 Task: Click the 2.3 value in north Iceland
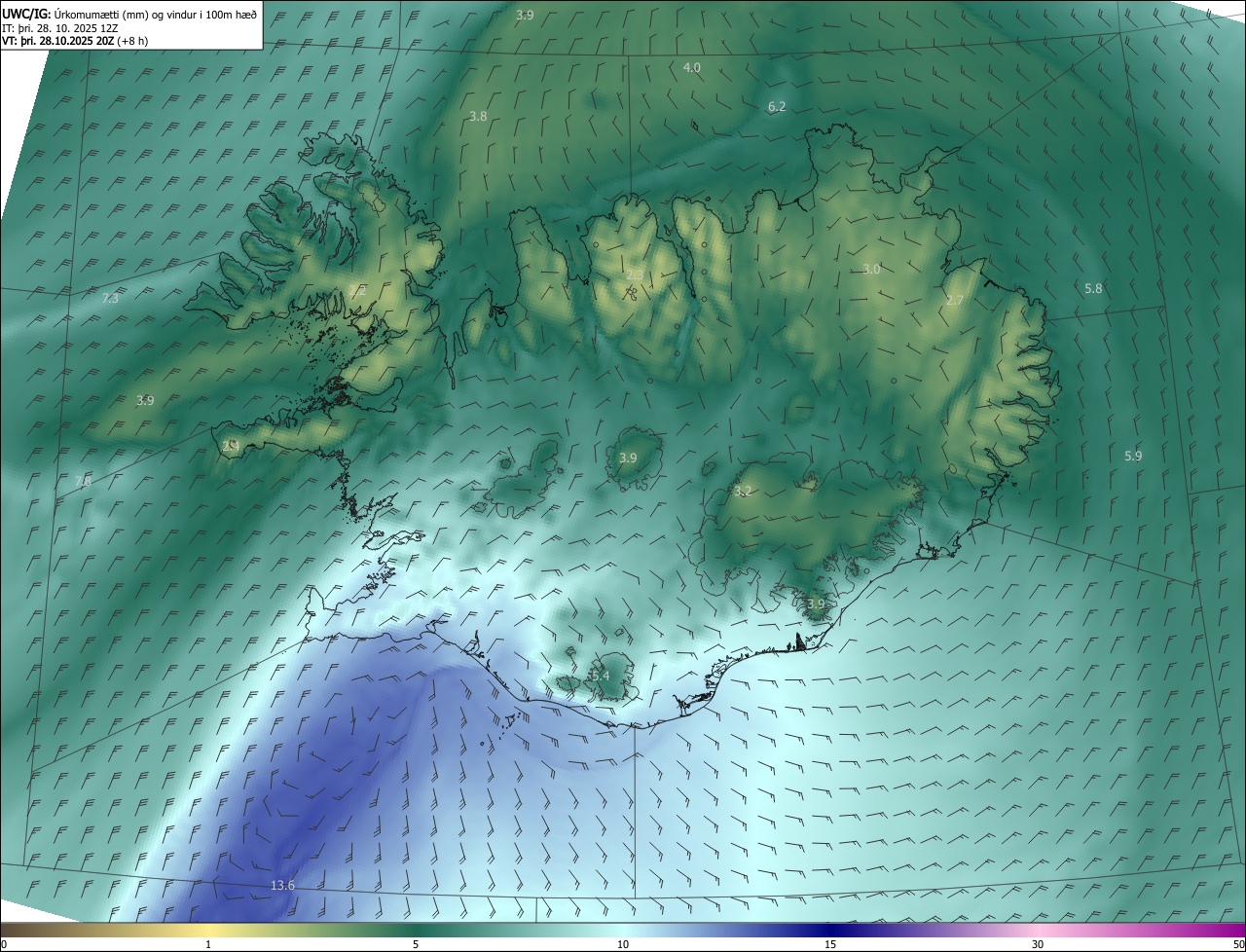point(634,275)
